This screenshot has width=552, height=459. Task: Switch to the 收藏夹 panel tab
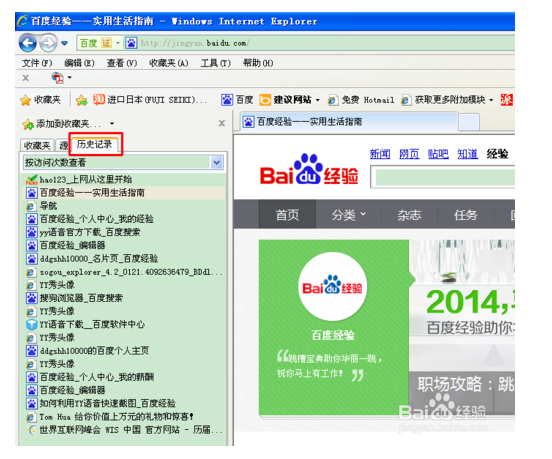click(37, 145)
